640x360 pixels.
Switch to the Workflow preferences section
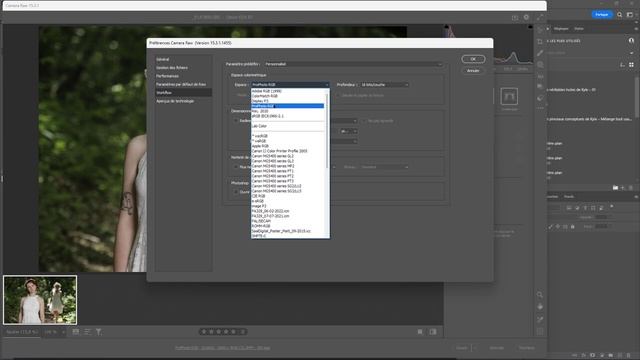click(183, 93)
